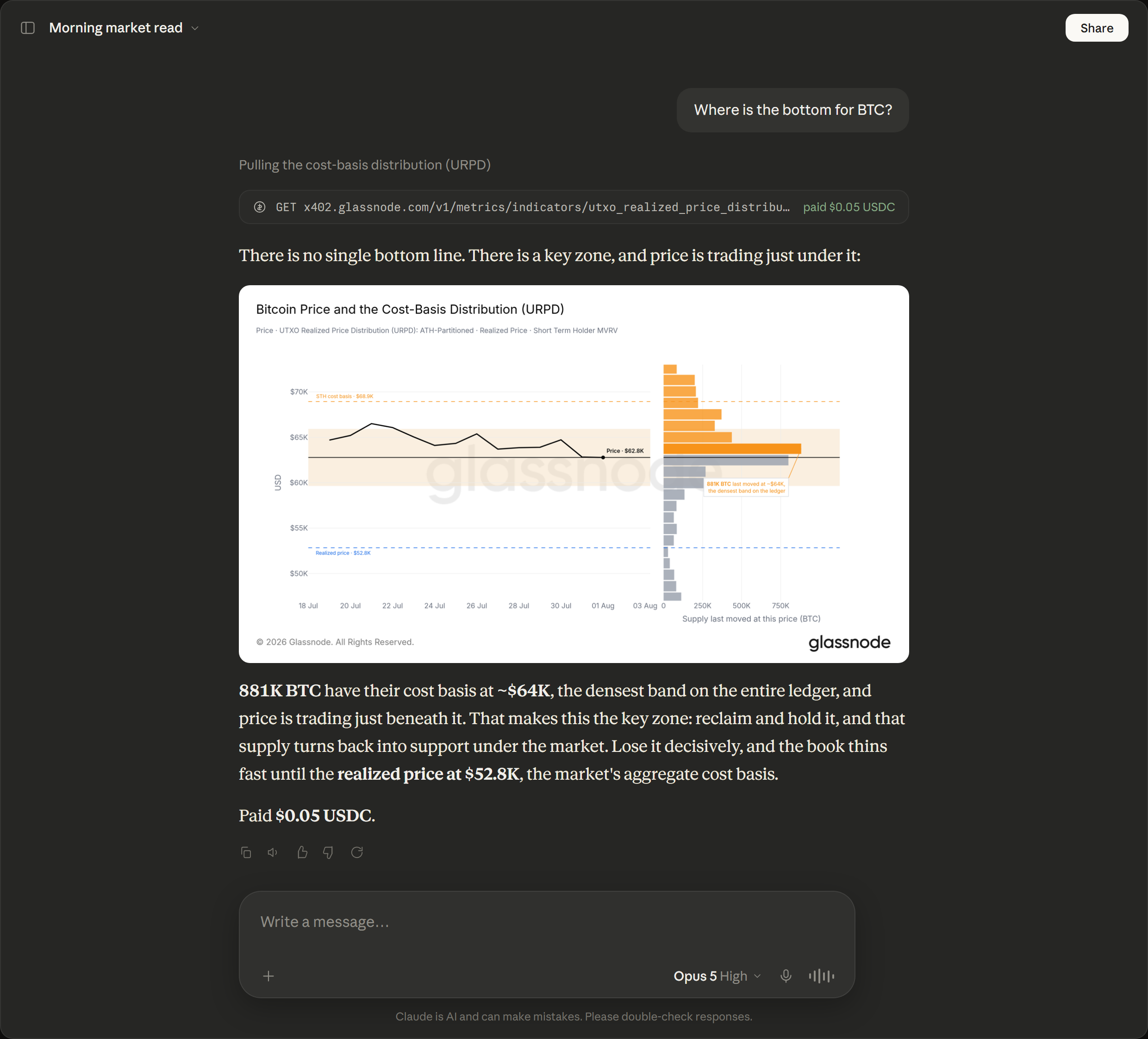This screenshot has height=1039, width=1148.
Task: Give the response a thumbs down
Action: coord(328,852)
